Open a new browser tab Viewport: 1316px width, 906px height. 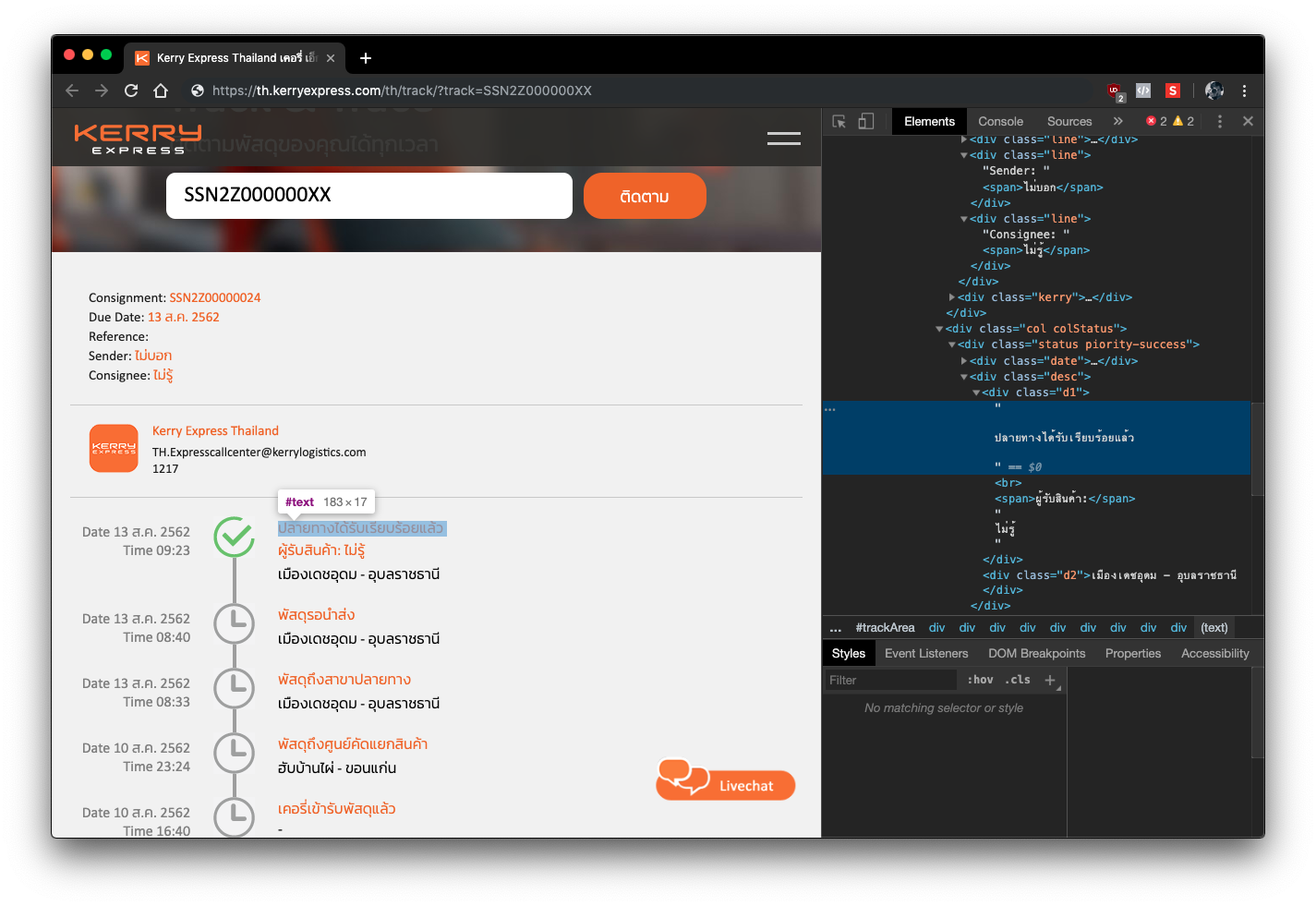366,58
